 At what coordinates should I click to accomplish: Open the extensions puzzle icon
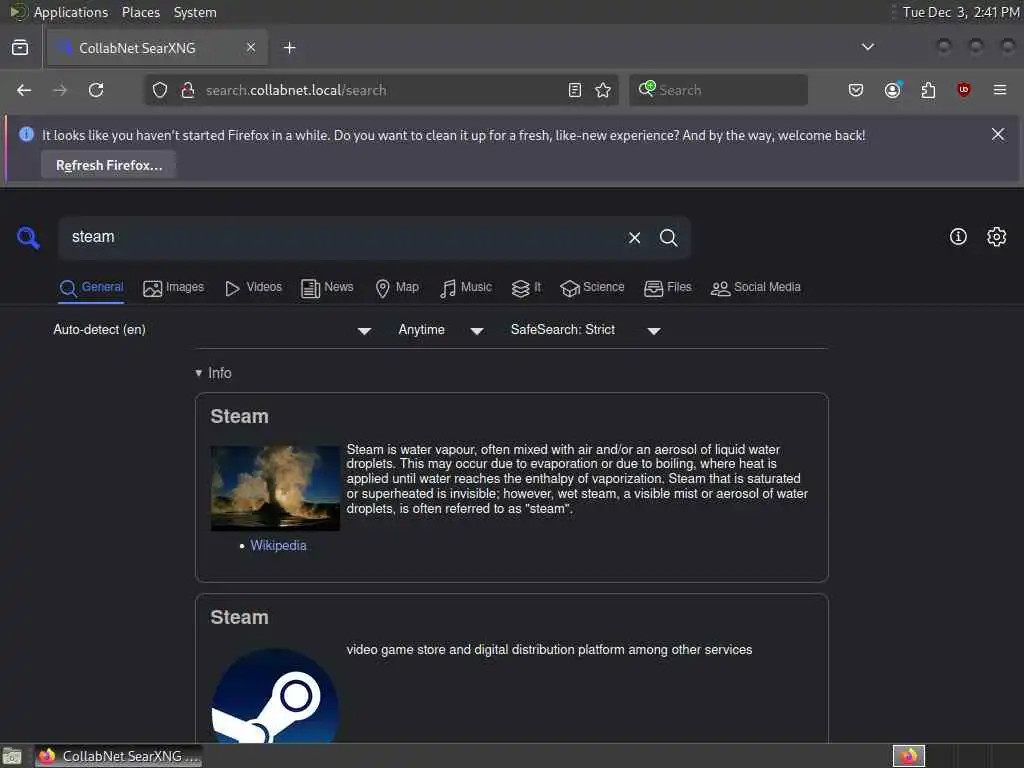coord(928,90)
